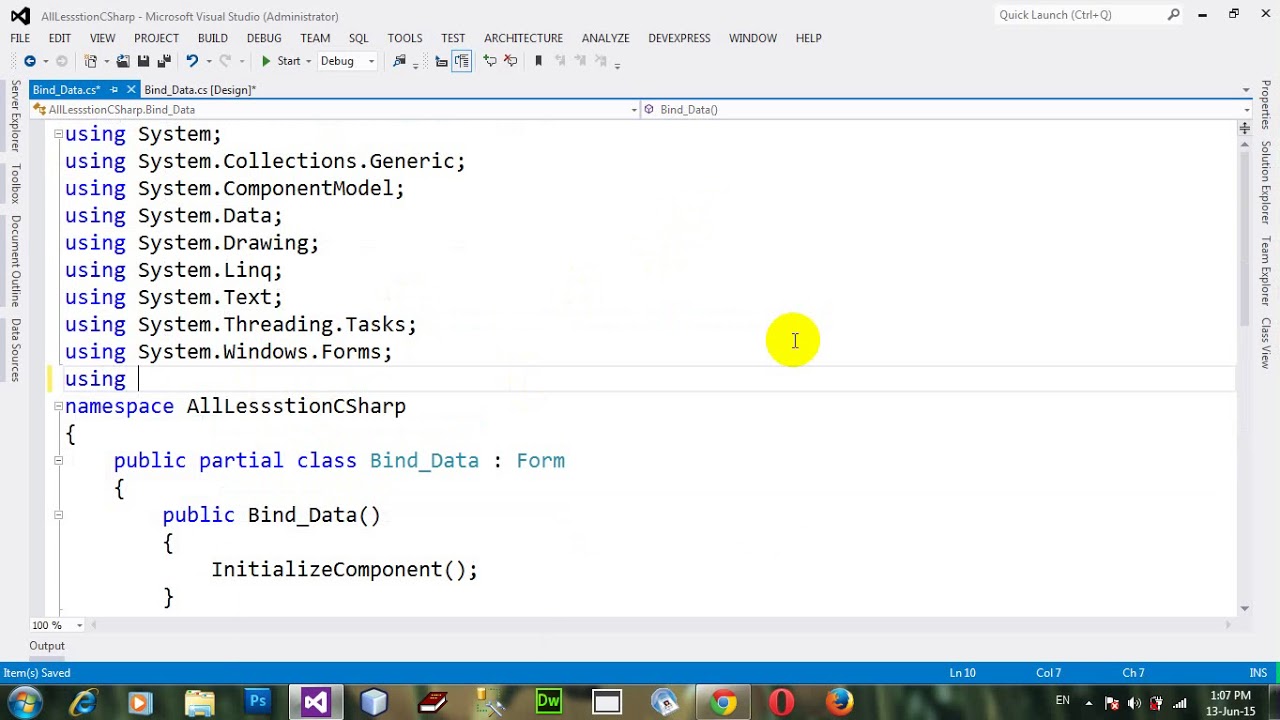Open Google Chrome from the taskbar

(723, 702)
